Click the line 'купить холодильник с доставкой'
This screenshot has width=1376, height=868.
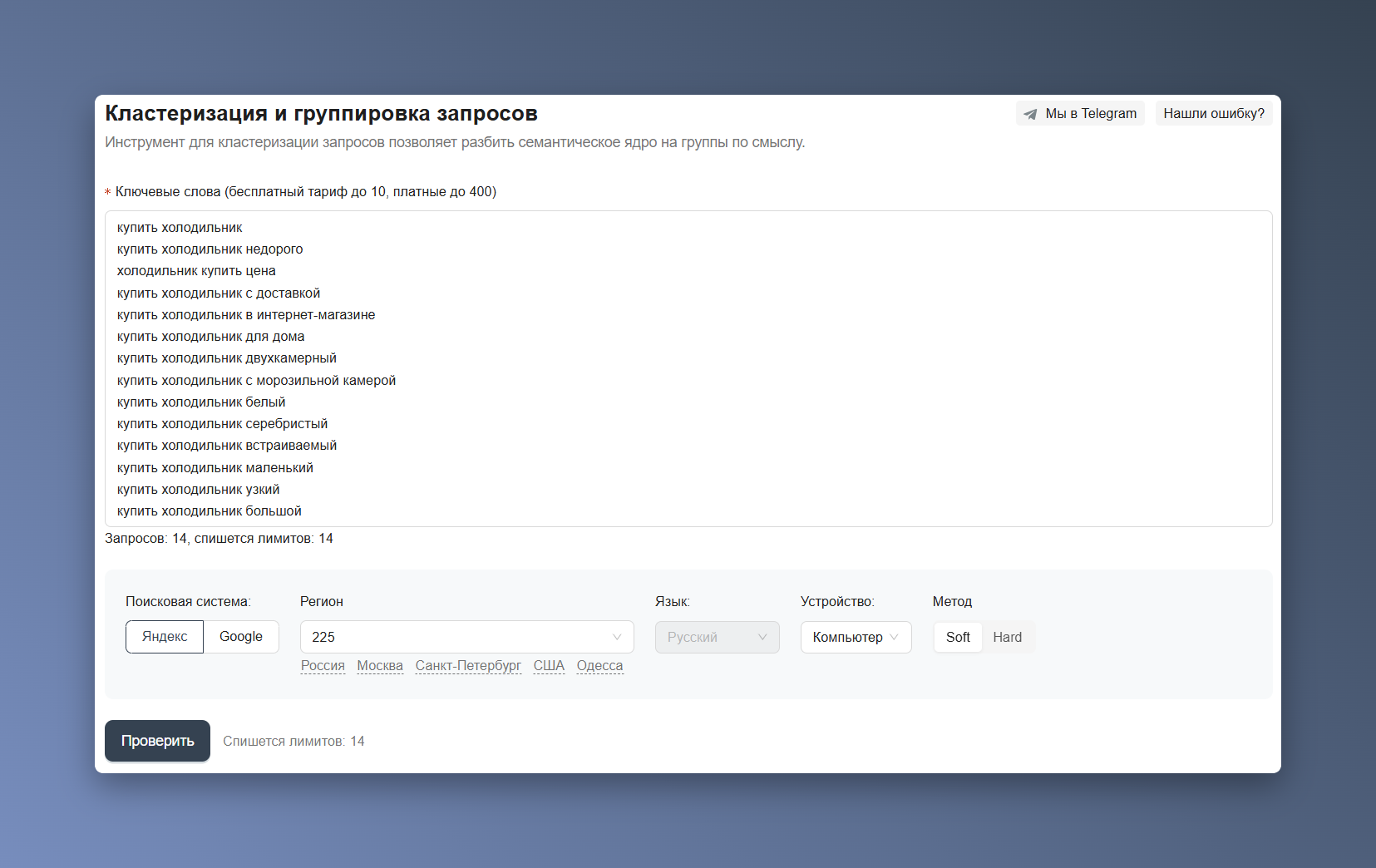[218, 293]
